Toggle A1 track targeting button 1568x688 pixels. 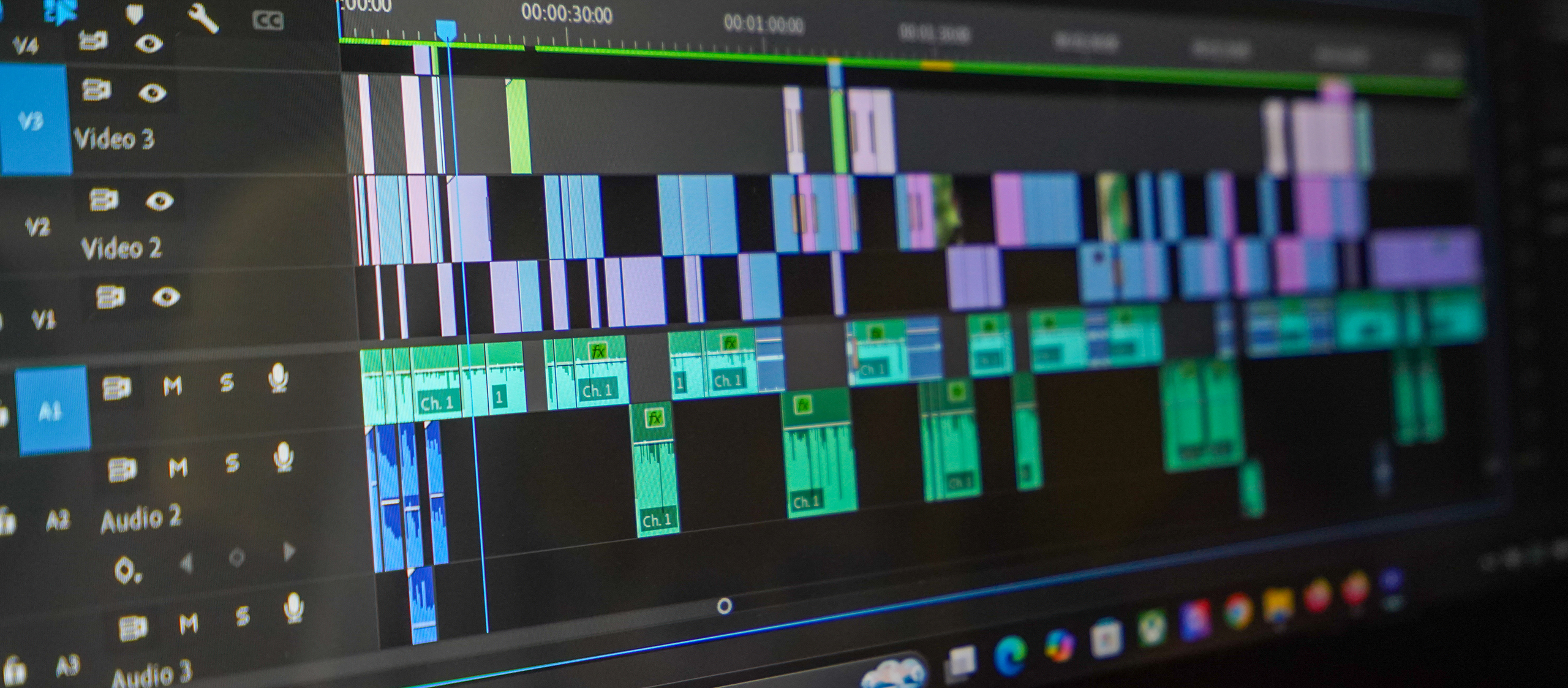pyautogui.click(x=53, y=411)
